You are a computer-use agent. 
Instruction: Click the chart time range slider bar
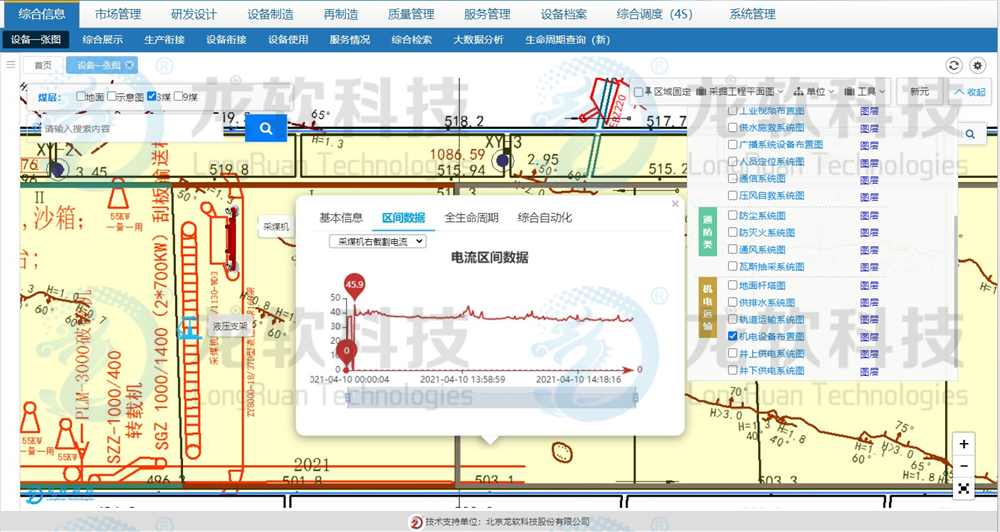tap(491, 399)
